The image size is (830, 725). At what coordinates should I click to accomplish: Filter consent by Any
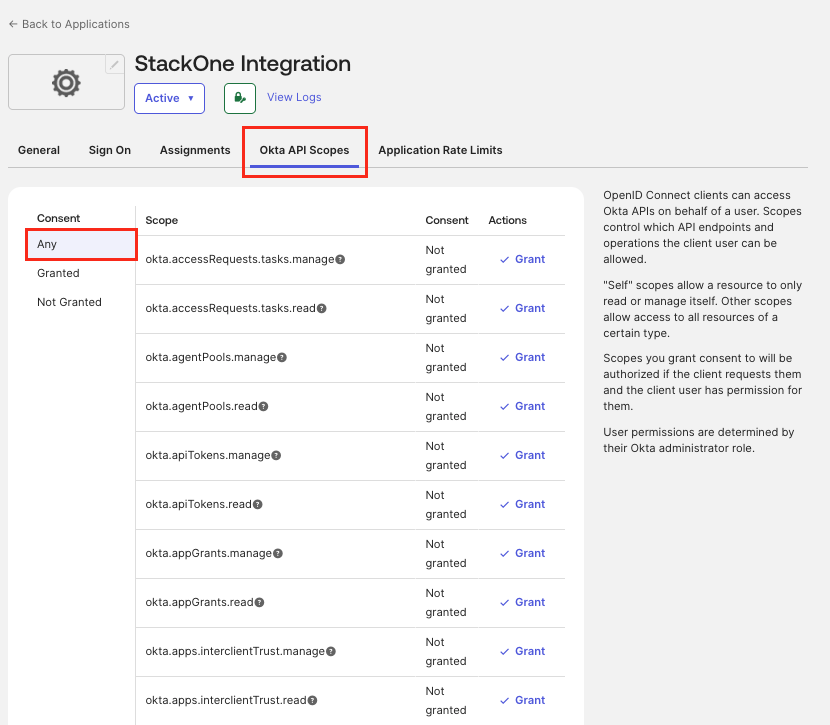pos(81,244)
